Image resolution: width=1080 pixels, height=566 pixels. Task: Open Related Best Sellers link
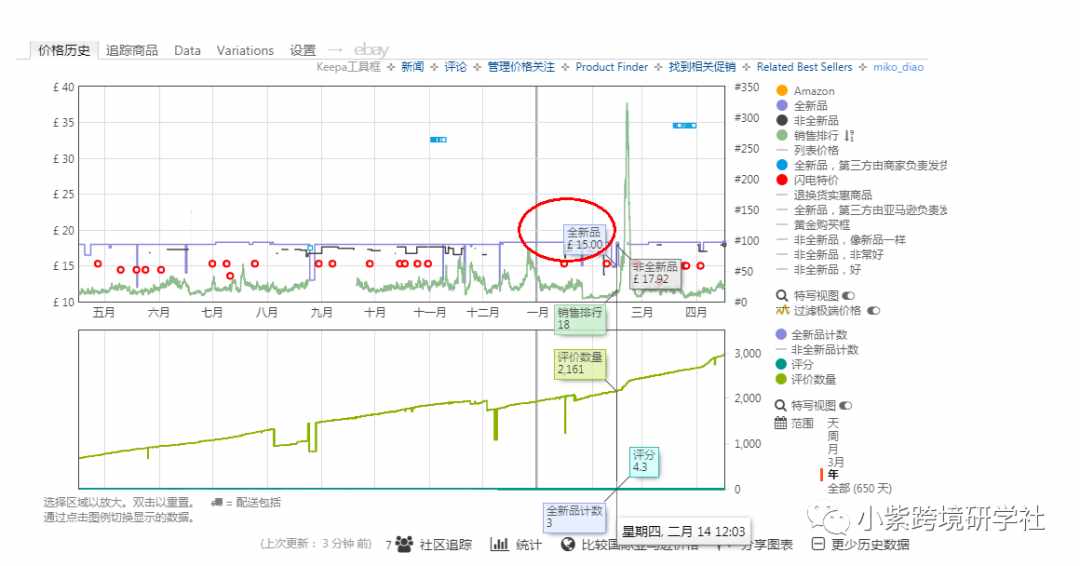(x=804, y=67)
